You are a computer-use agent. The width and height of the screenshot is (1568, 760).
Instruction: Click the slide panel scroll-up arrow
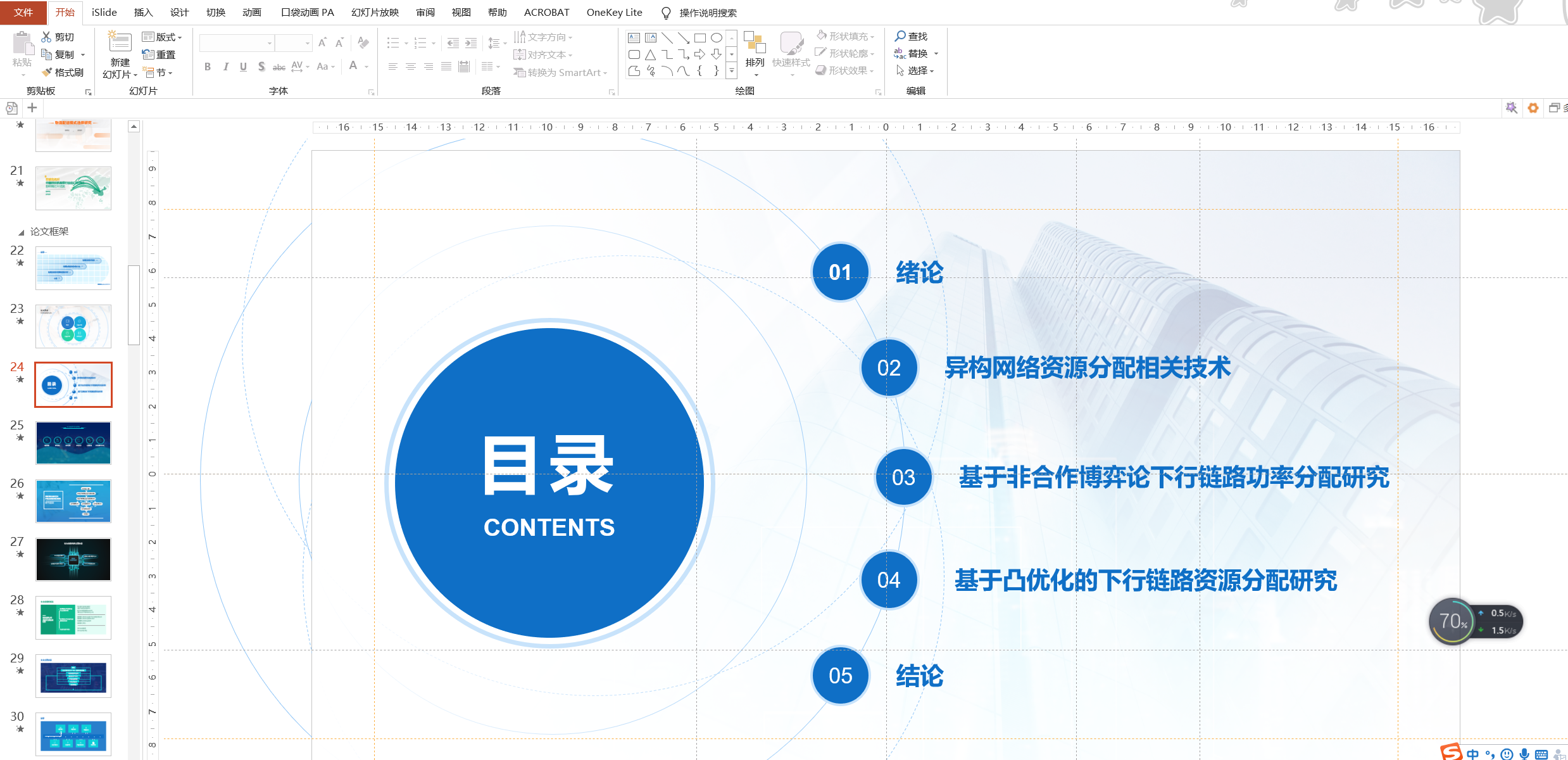pyautogui.click(x=134, y=127)
